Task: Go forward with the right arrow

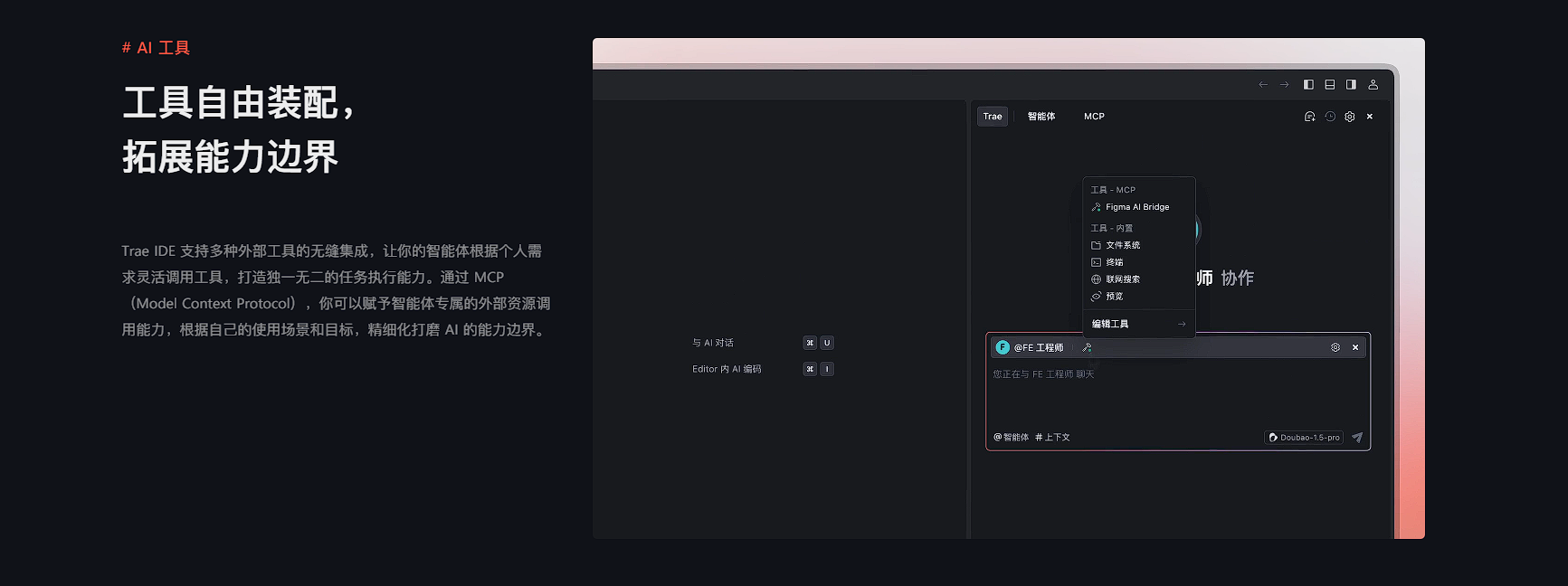Action: pos(1284,85)
